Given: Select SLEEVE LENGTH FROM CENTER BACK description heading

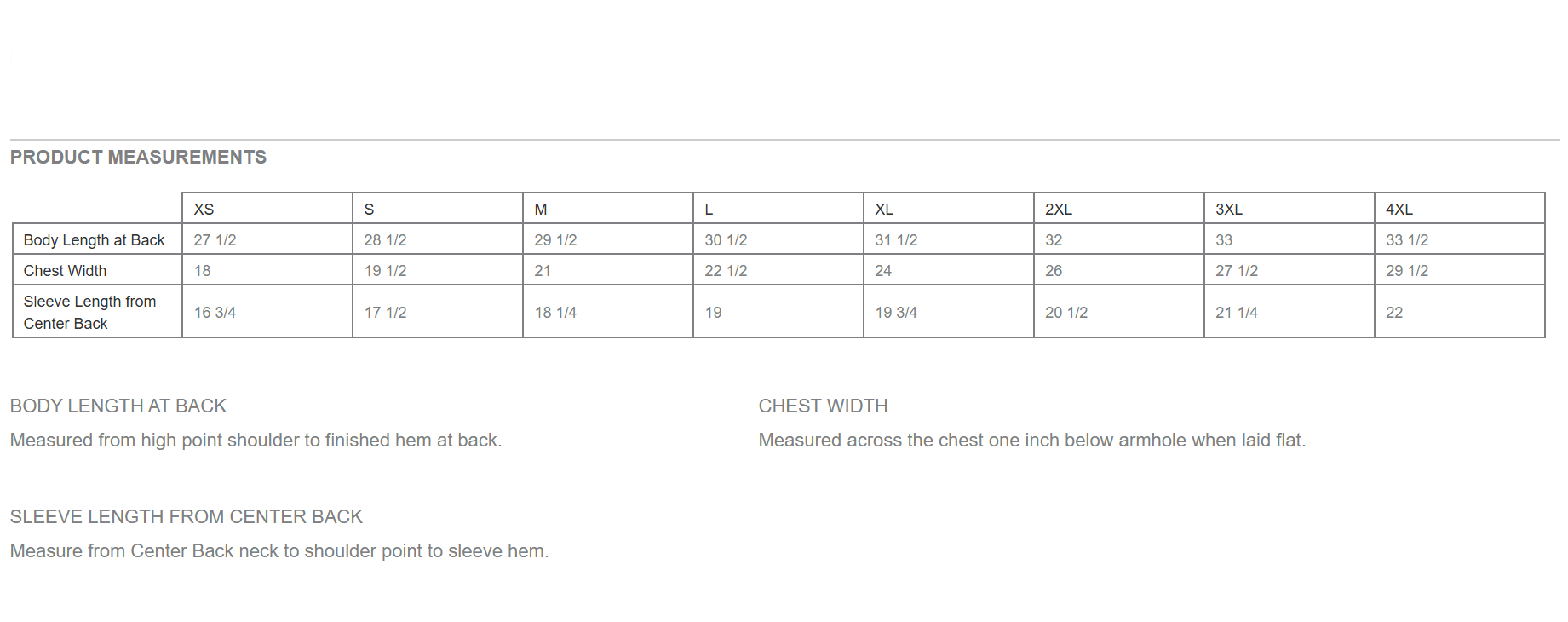Looking at the screenshot, I should tap(187, 517).
